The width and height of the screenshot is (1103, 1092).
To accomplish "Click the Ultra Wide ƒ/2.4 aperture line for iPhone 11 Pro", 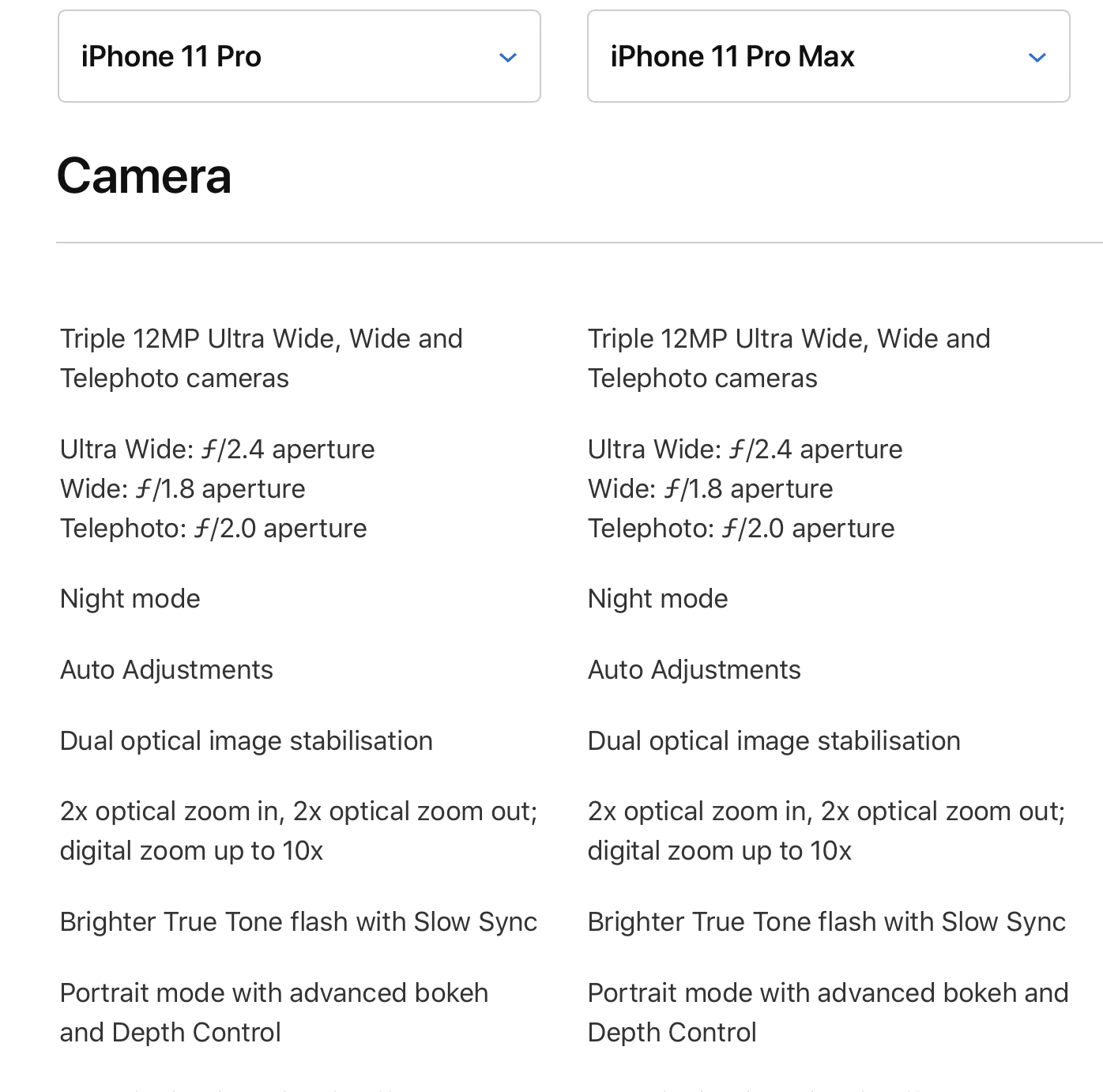I will click(217, 450).
